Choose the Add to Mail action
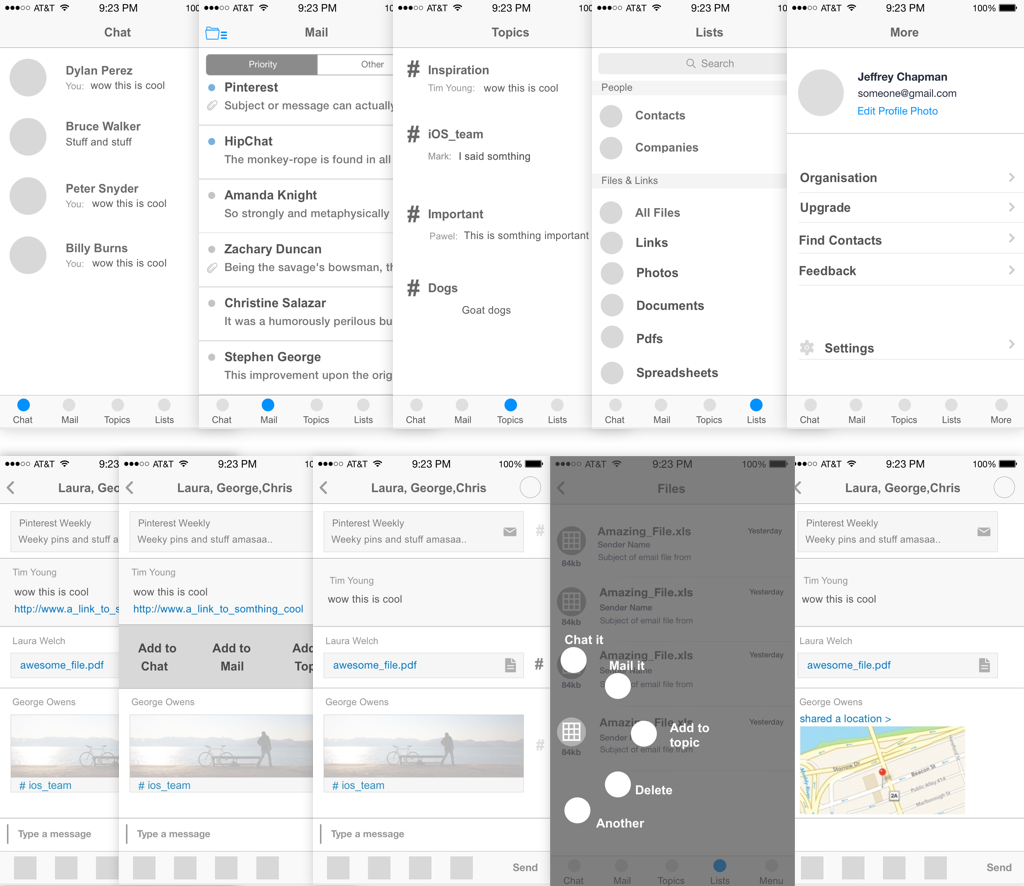The height and width of the screenshot is (886, 1024). 231,657
